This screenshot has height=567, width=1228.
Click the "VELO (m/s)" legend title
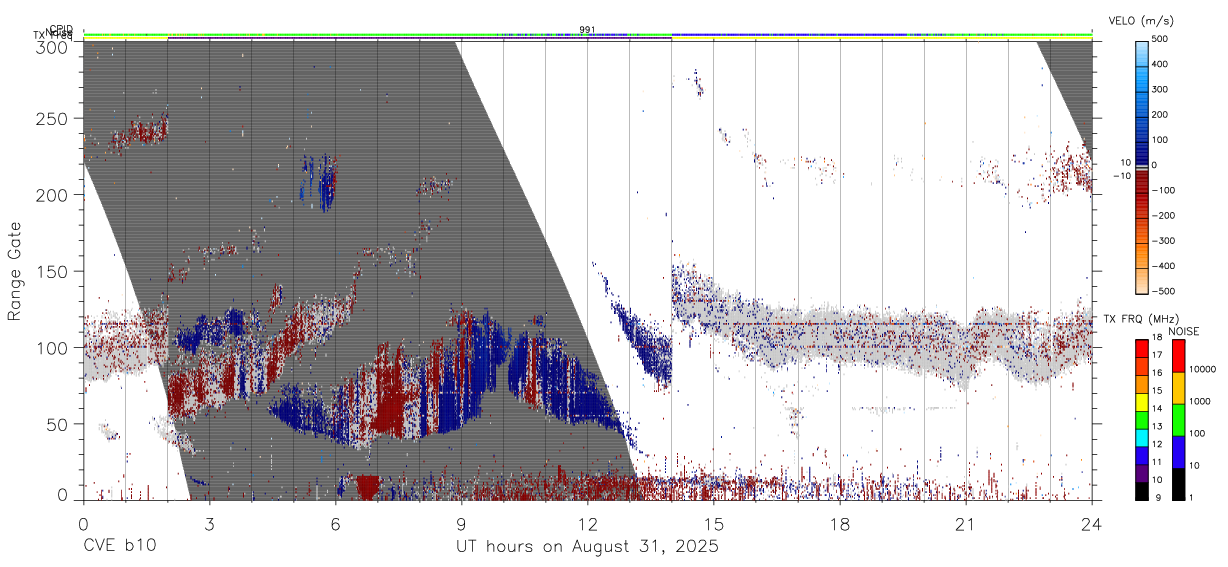pos(1140,20)
